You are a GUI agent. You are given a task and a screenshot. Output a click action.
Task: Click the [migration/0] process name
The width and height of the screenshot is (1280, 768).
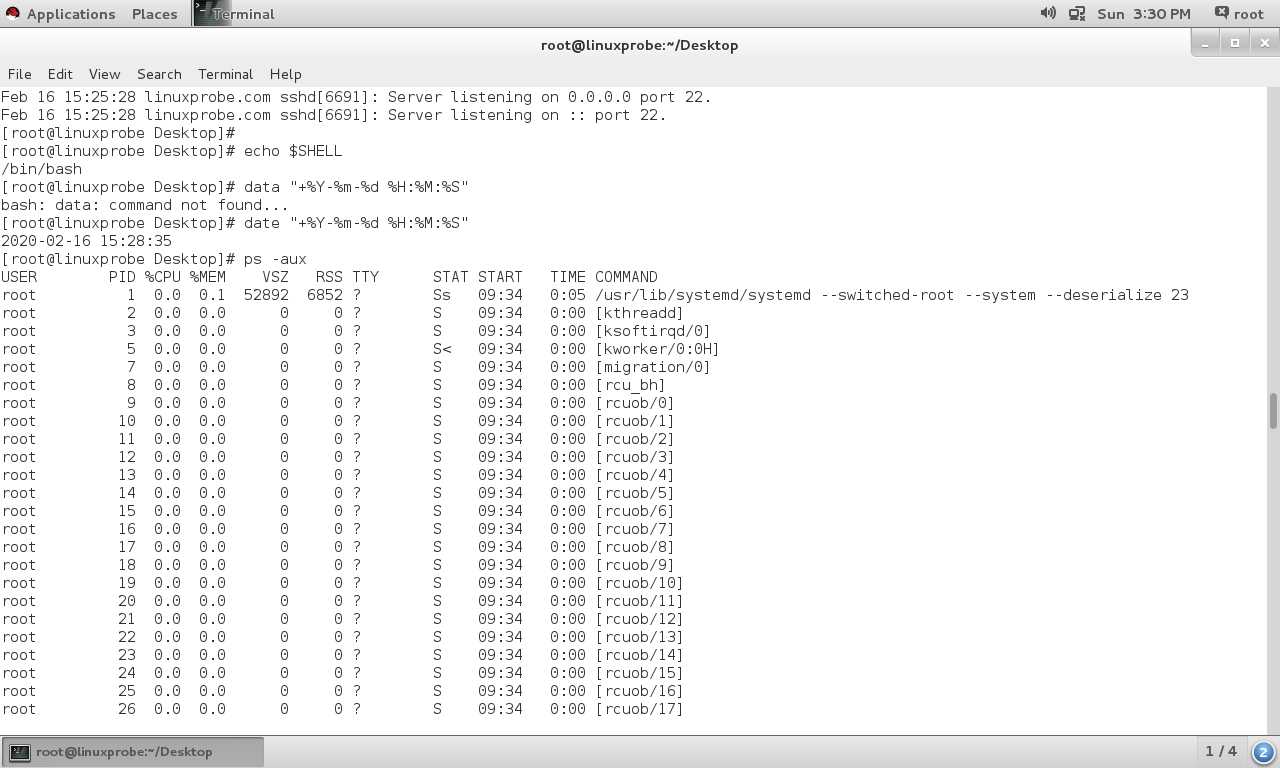pyautogui.click(x=653, y=367)
